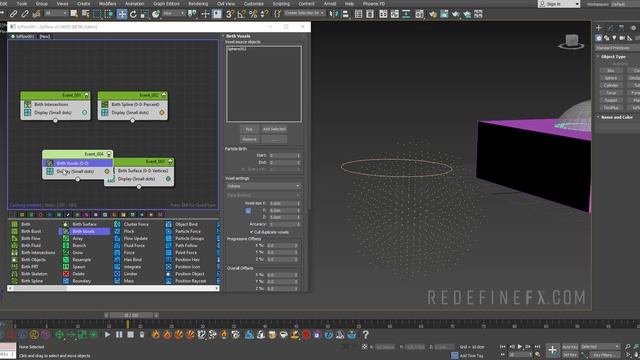Open the Animation menu
This screenshot has height=360, width=640.
click(134, 4)
